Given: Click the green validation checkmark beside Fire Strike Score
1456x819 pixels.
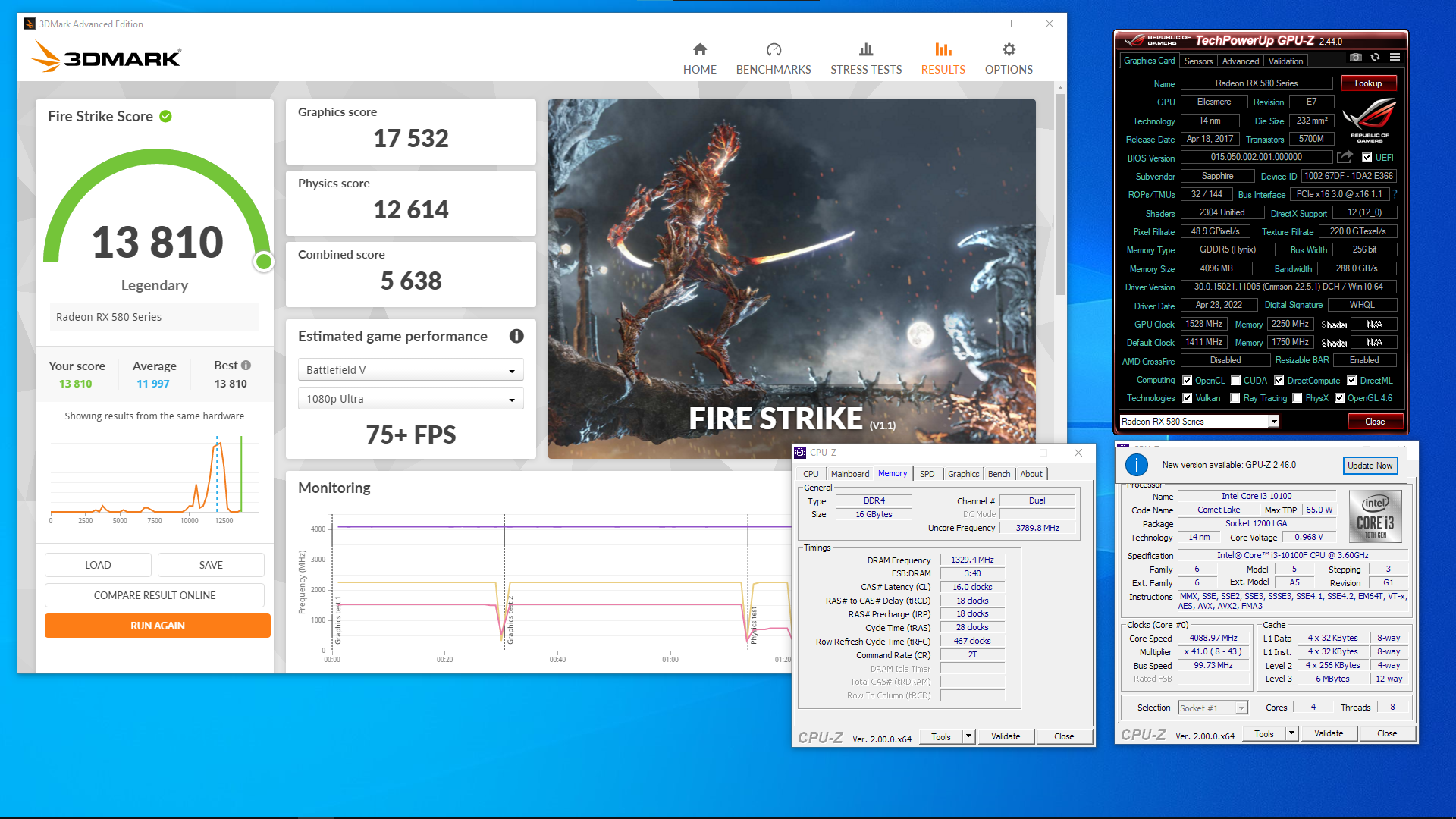Looking at the screenshot, I should tap(165, 116).
